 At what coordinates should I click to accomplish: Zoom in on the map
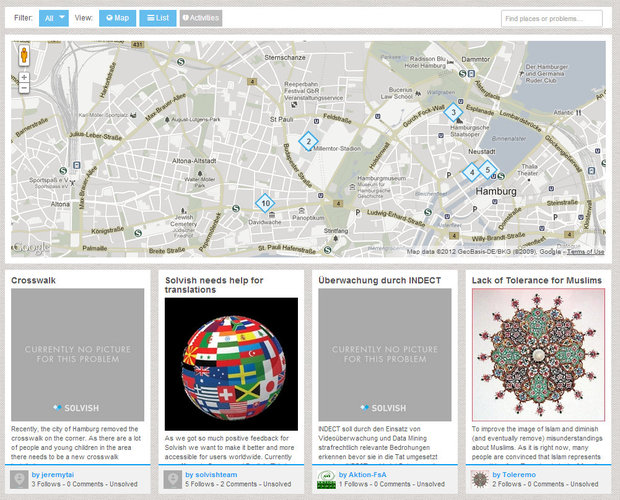tap(23, 76)
